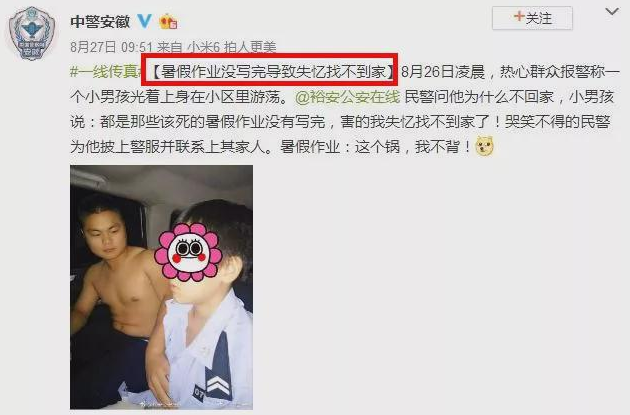Open the attached photo thumbnail
The height and width of the screenshot is (415, 630).
coord(162,287)
